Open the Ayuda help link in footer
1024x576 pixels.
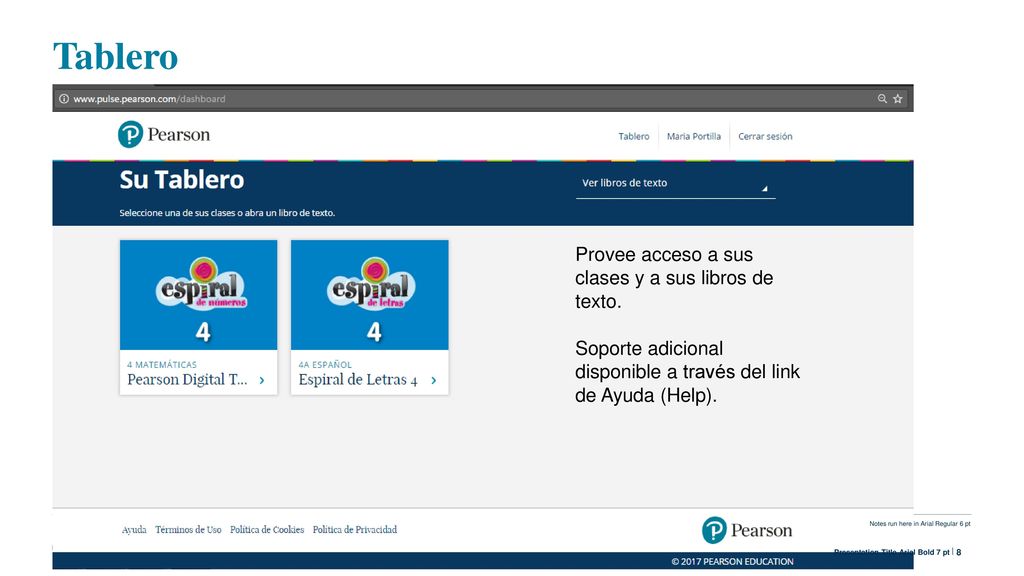pos(134,530)
